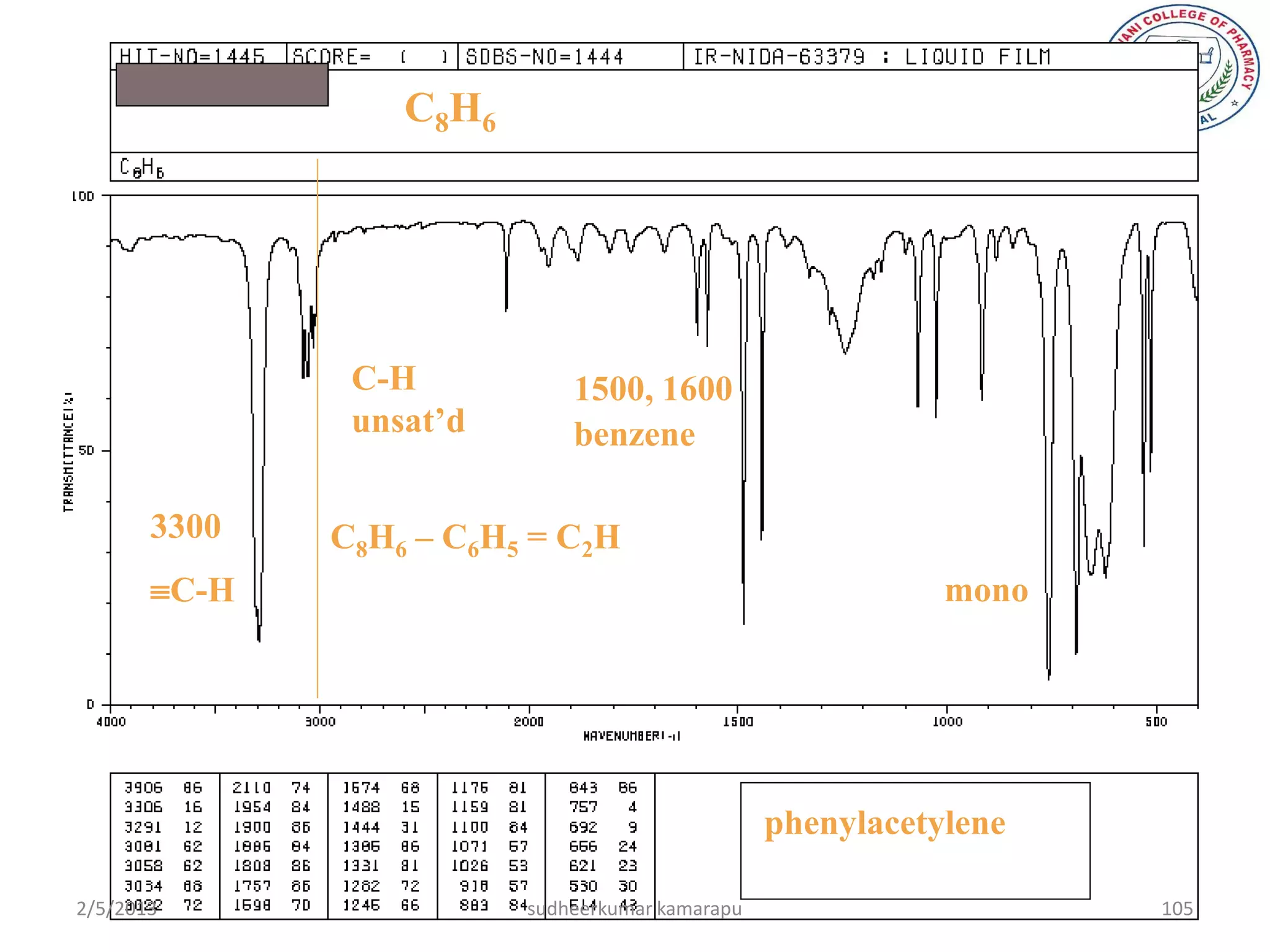The width and height of the screenshot is (1270, 952).
Task: Select the WAVENUMBER axis label
Action: pos(631,736)
